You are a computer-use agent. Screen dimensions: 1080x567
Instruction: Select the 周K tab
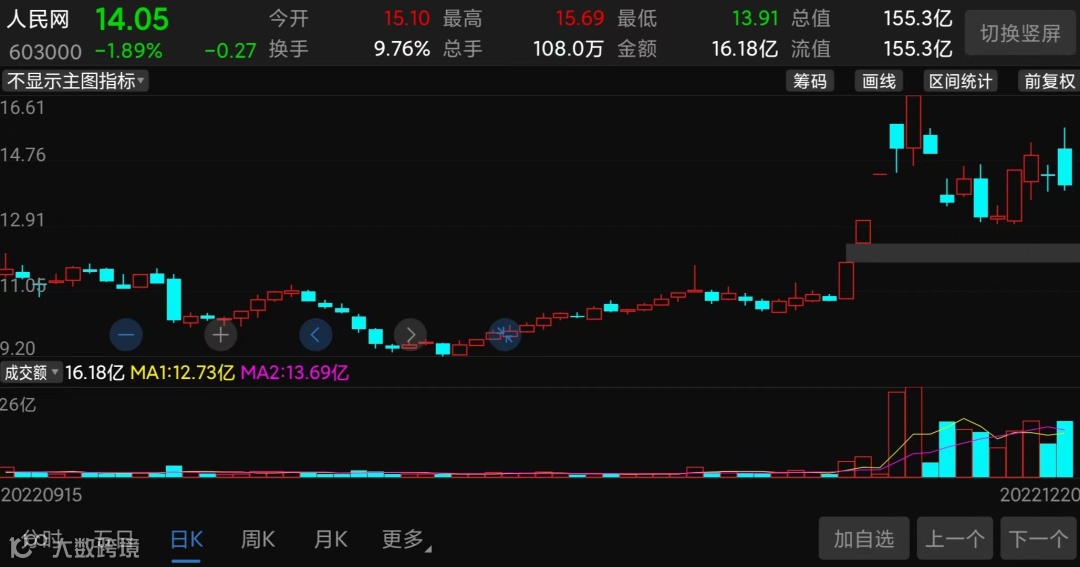tap(258, 539)
